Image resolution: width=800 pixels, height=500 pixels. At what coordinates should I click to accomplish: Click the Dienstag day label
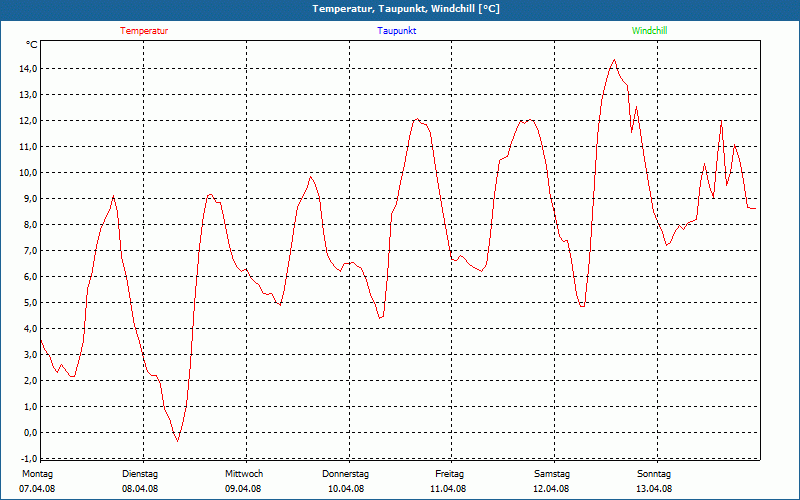click(140, 474)
